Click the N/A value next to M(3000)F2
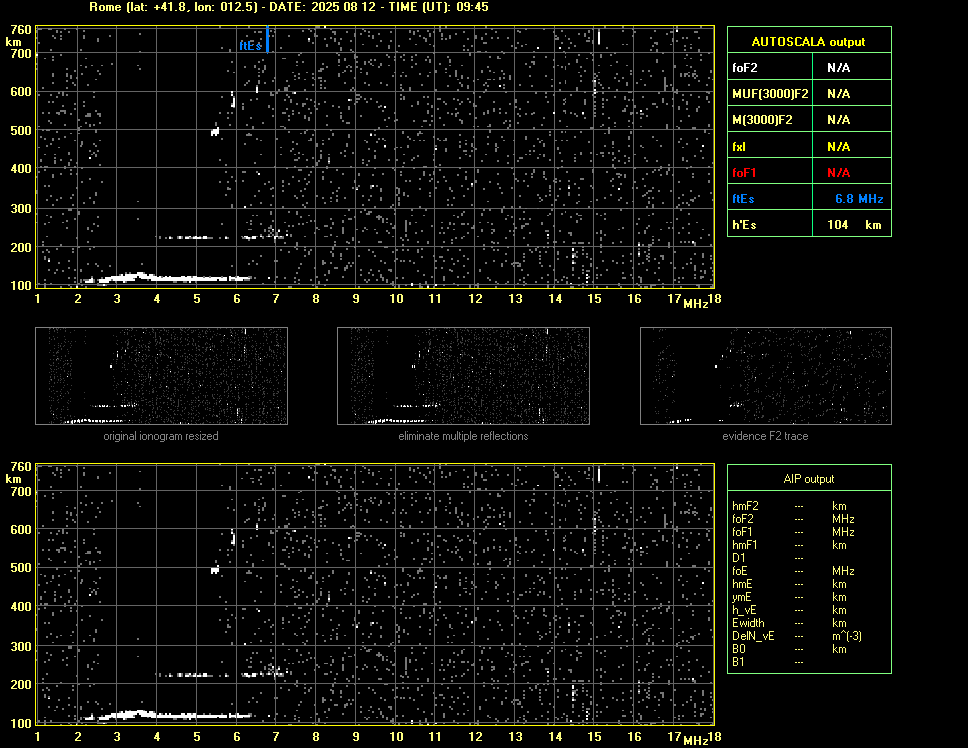This screenshot has height=748, width=968. [838, 120]
